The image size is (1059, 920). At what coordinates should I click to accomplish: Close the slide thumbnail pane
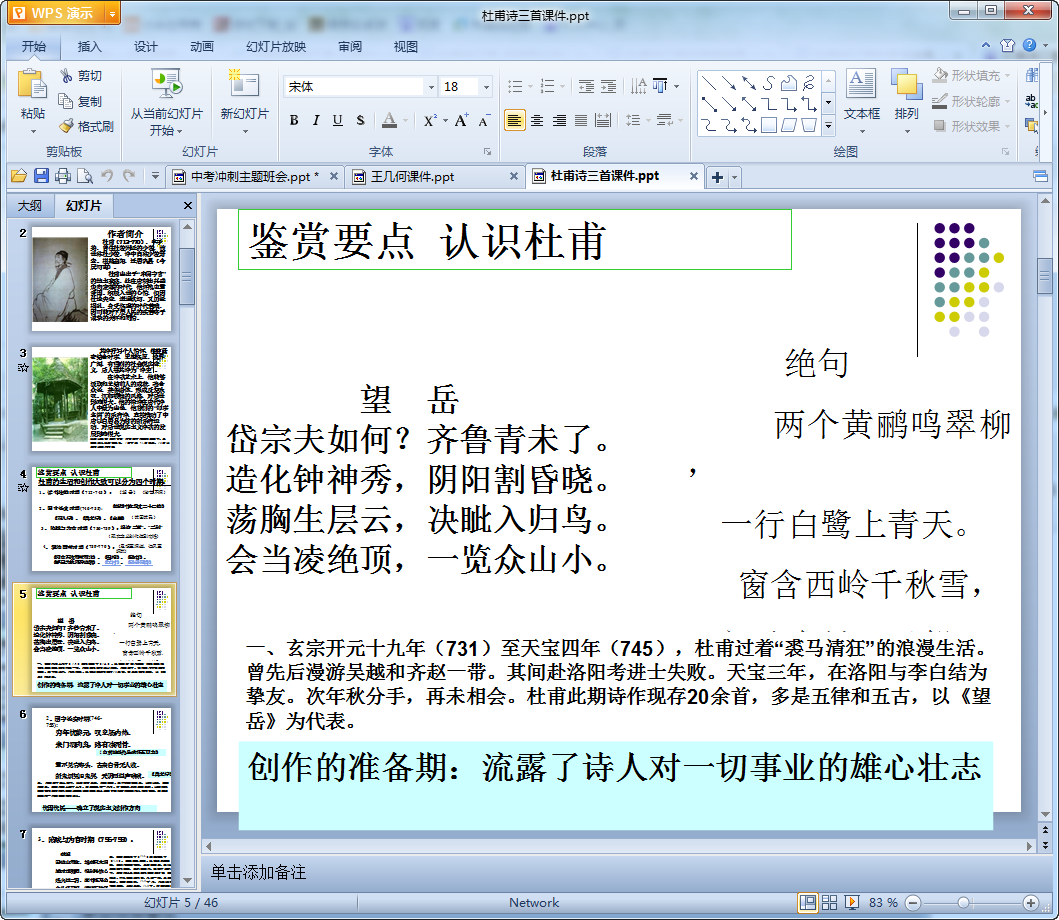(x=188, y=205)
